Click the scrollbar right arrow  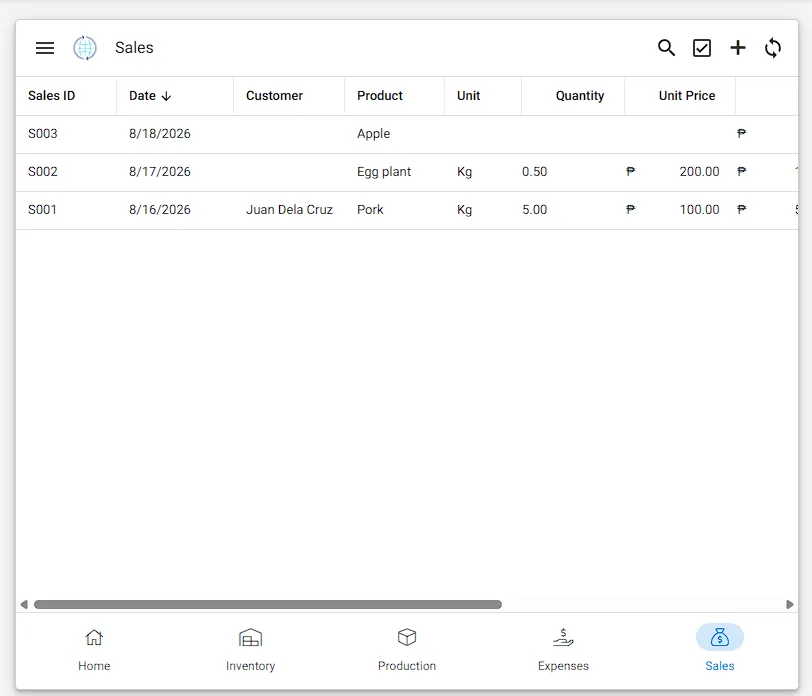point(789,604)
